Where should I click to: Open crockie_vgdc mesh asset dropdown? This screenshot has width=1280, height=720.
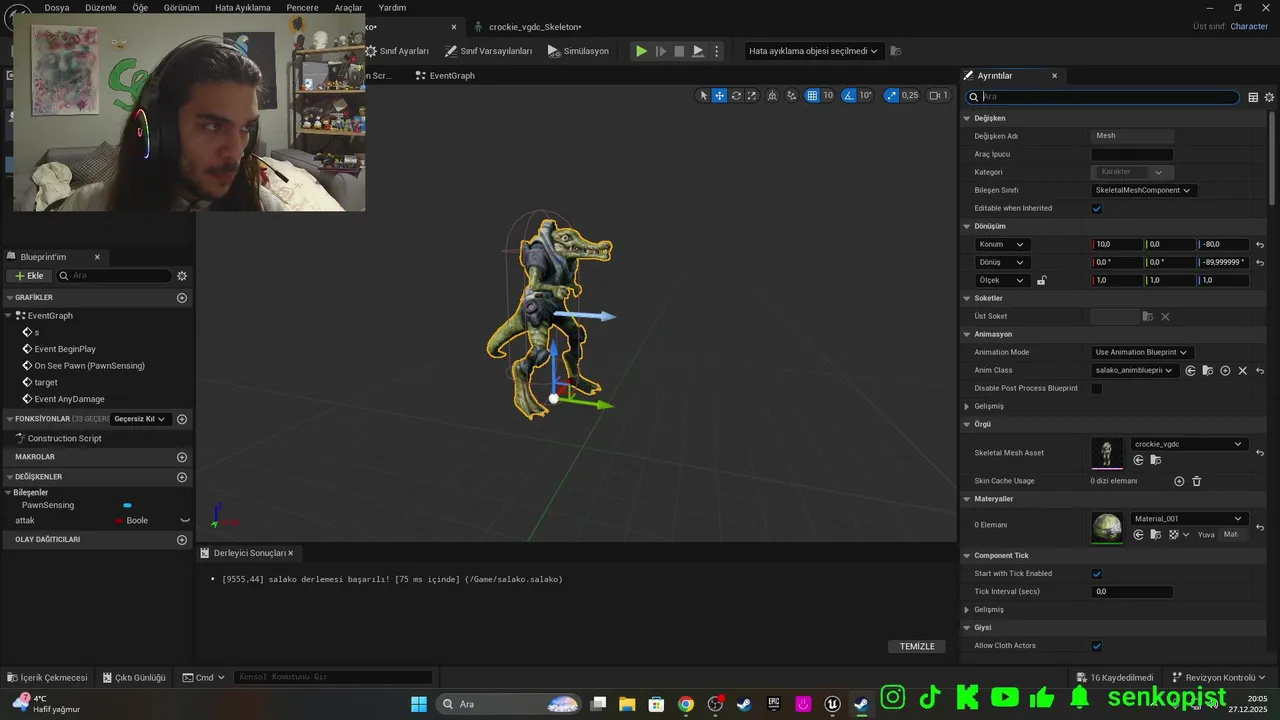(1189, 444)
